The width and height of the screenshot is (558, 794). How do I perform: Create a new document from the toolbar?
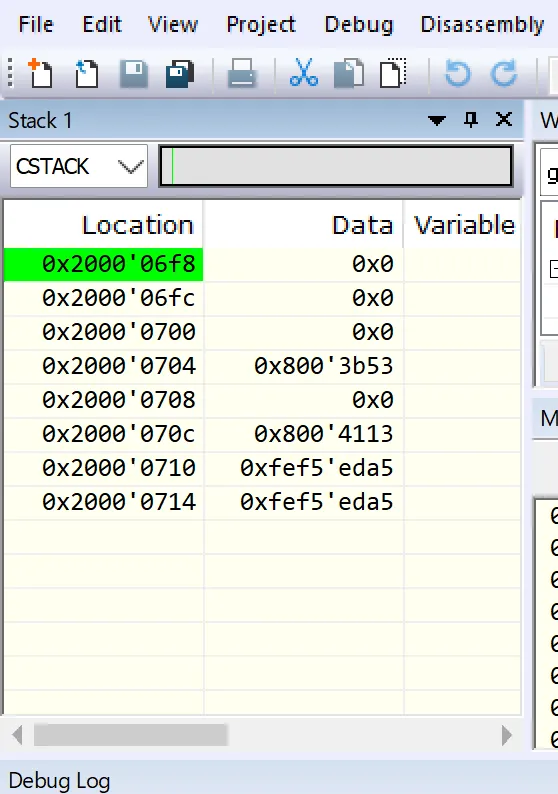[x=40, y=73]
